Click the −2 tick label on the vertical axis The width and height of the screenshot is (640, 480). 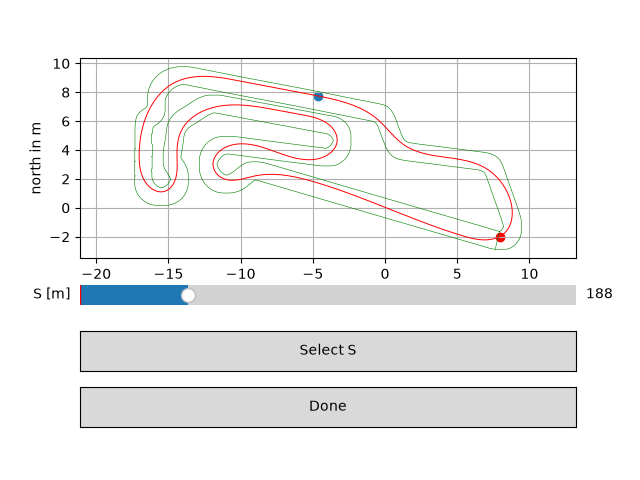point(60,237)
